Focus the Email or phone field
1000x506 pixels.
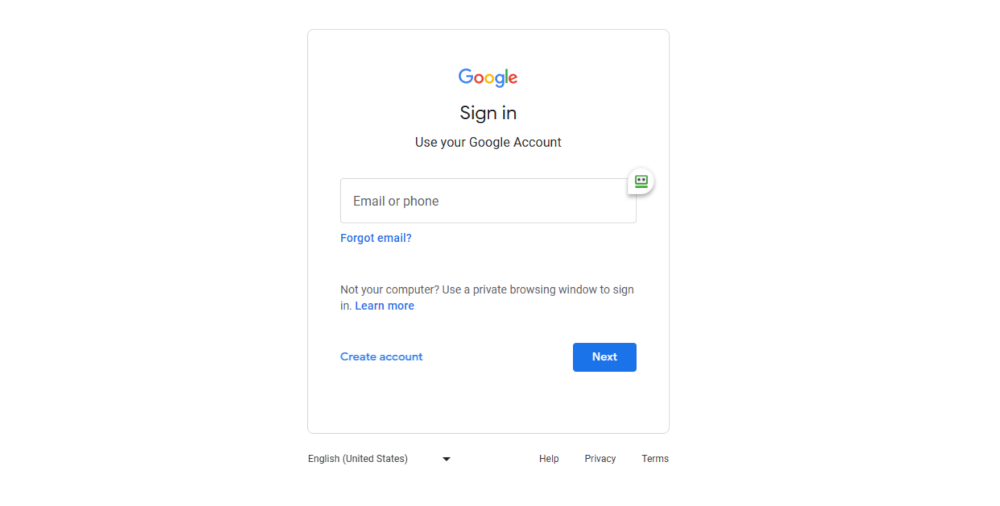point(488,201)
